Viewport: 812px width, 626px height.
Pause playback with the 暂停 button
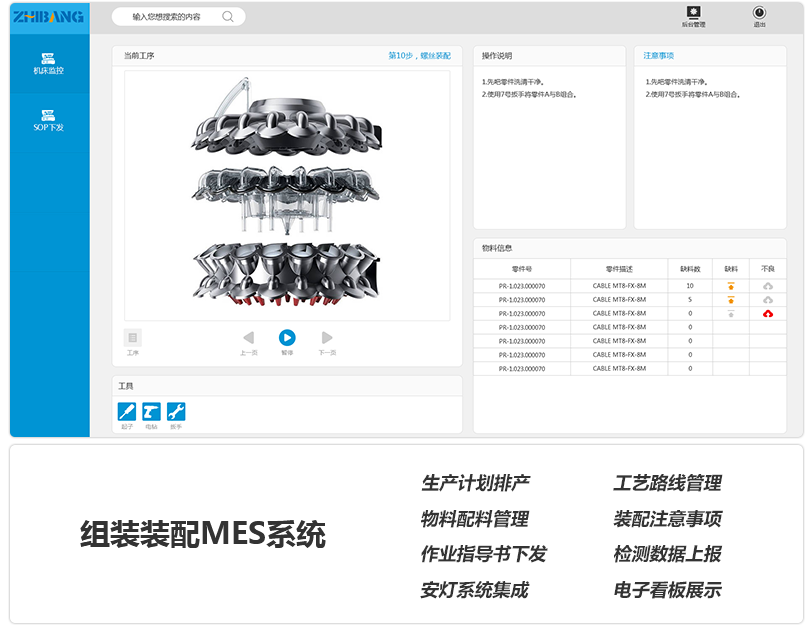286,335
